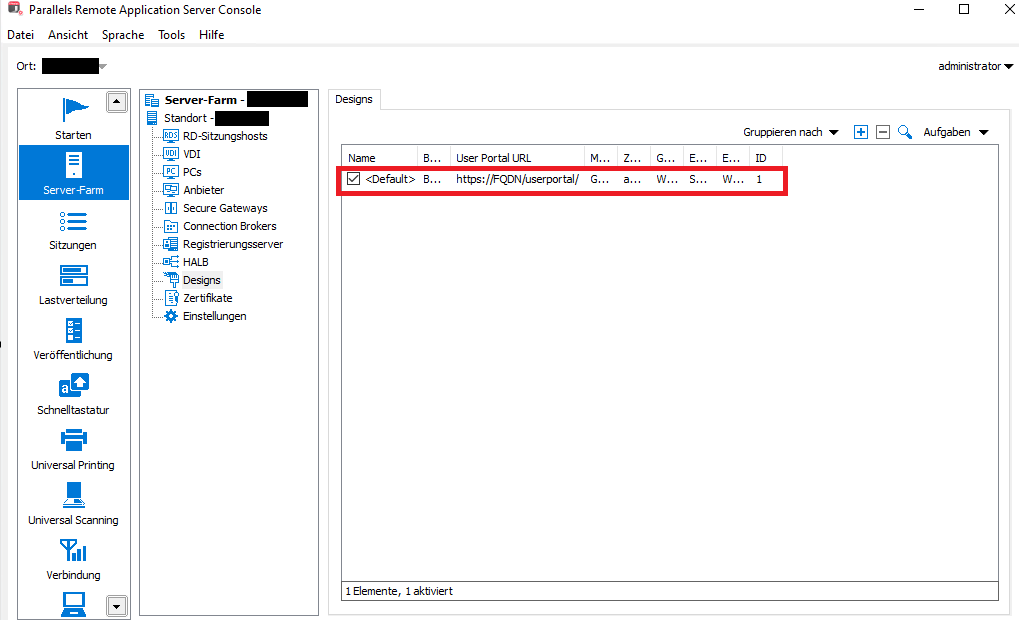Open the Schnelltastatur icon
Screen dimensions: 1019x620
[x=73, y=385]
